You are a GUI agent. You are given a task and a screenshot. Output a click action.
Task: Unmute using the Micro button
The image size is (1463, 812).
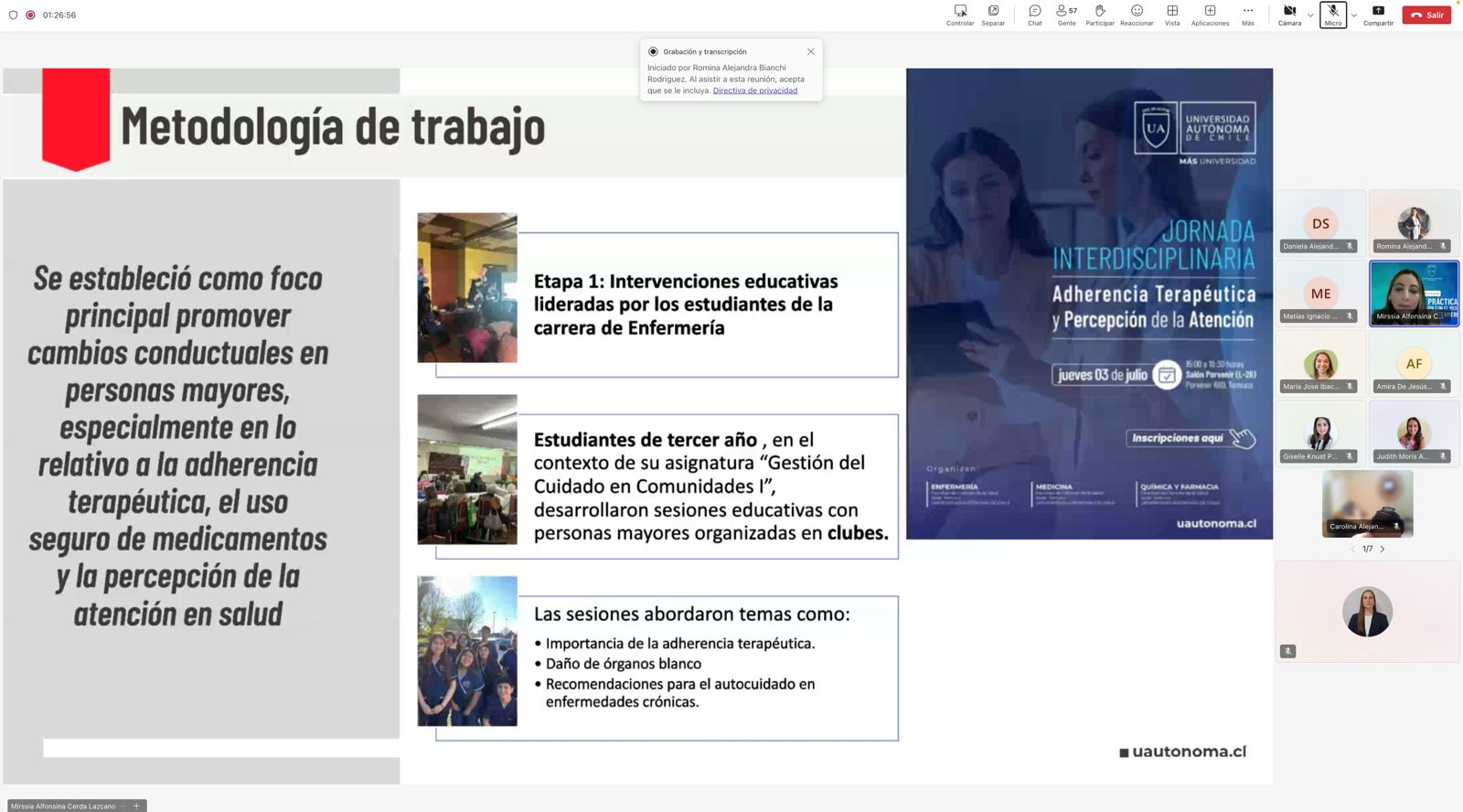[x=1333, y=15]
